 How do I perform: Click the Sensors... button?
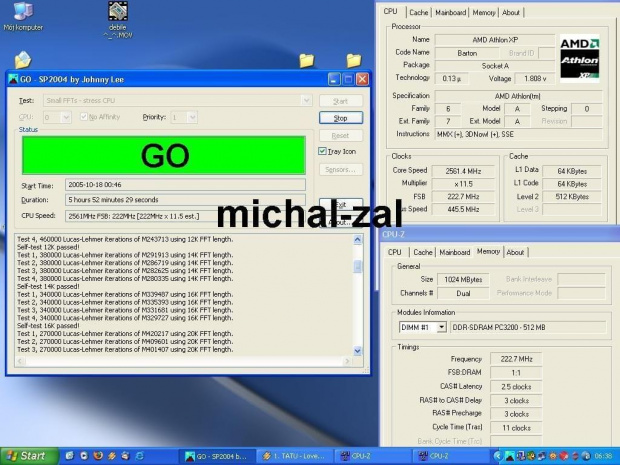(x=340, y=170)
